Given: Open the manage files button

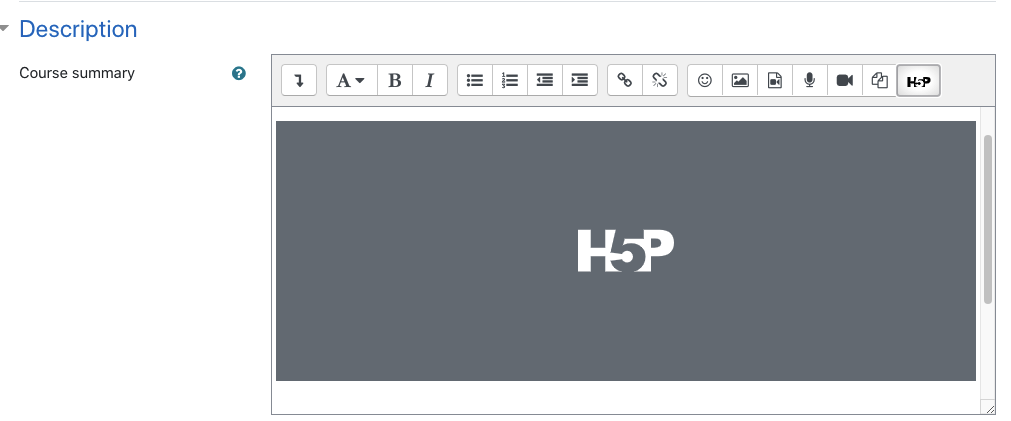Looking at the screenshot, I should click(879, 81).
